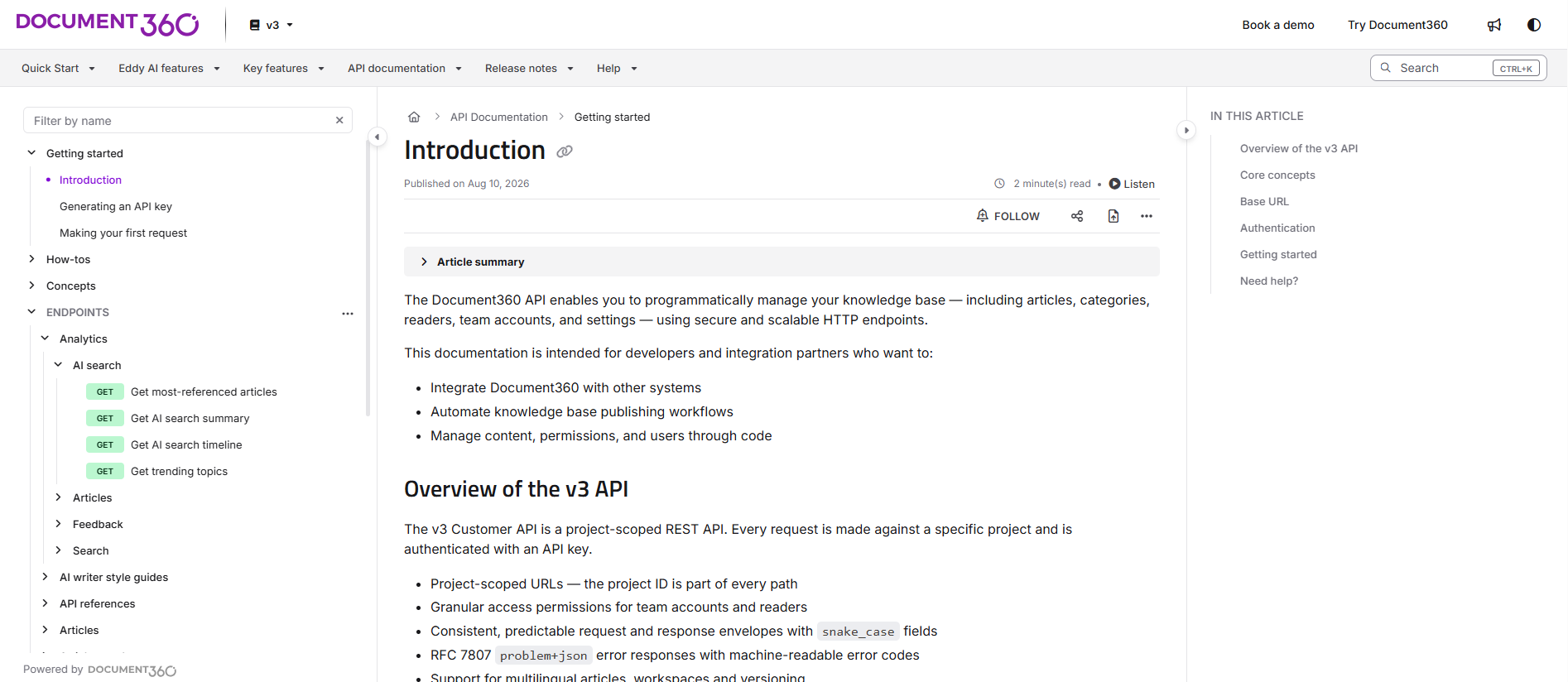1568x682 pixels.
Task: Jump to Authentication in article outline
Action: (1277, 228)
